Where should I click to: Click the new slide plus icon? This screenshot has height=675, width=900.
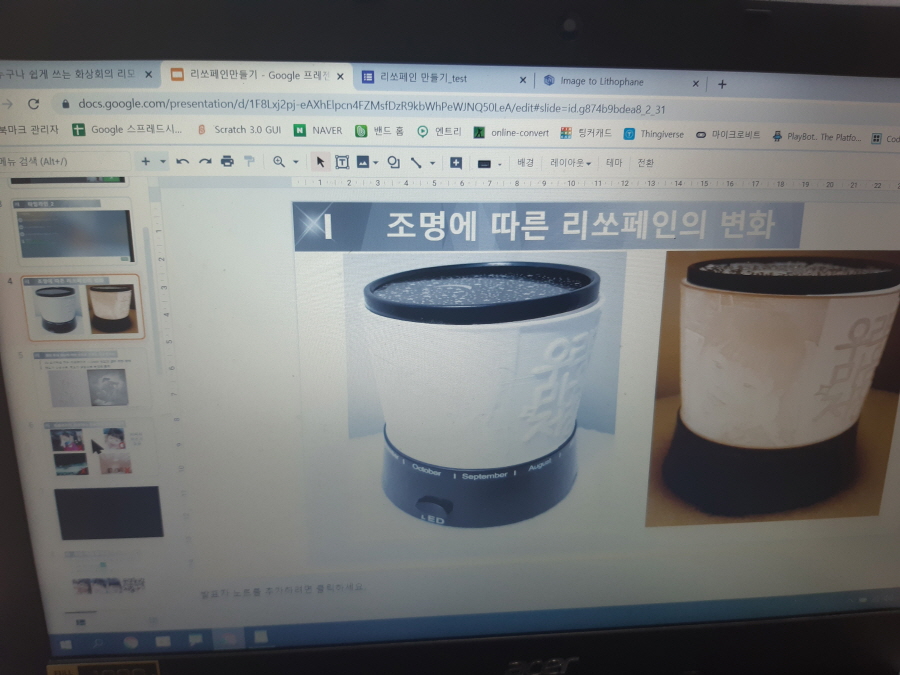(146, 161)
